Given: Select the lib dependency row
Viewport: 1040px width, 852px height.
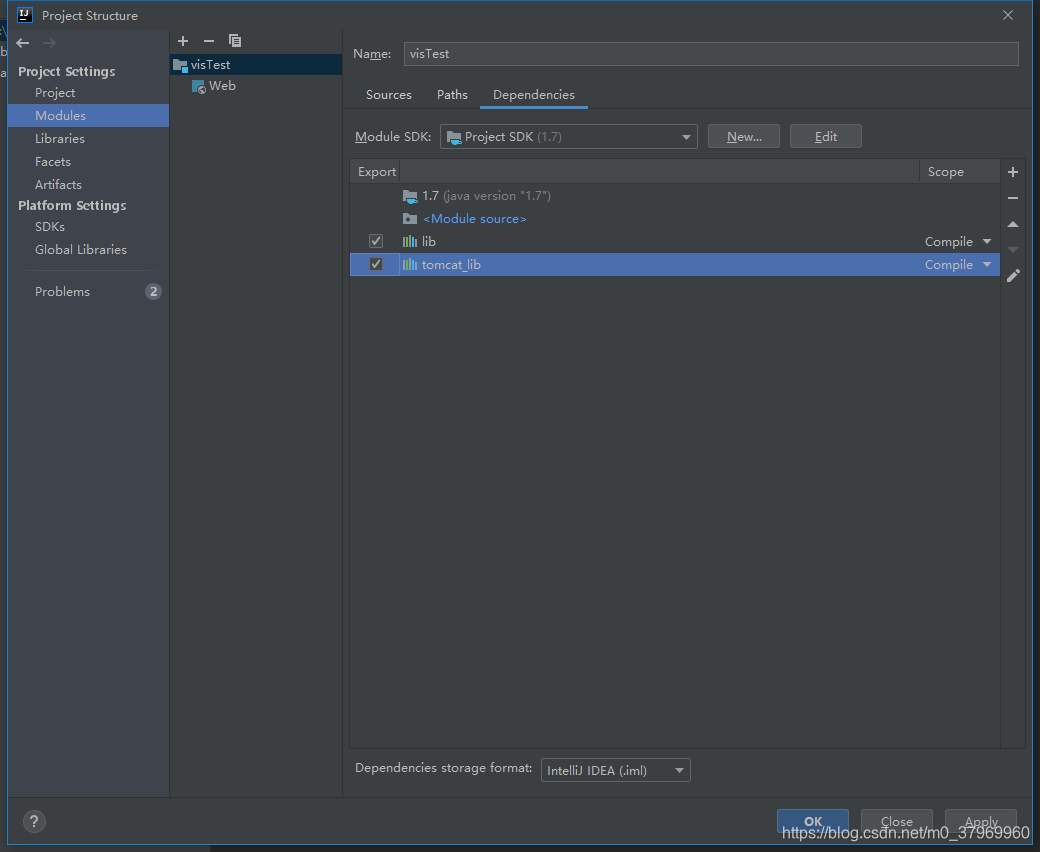Looking at the screenshot, I should (x=675, y=241).
